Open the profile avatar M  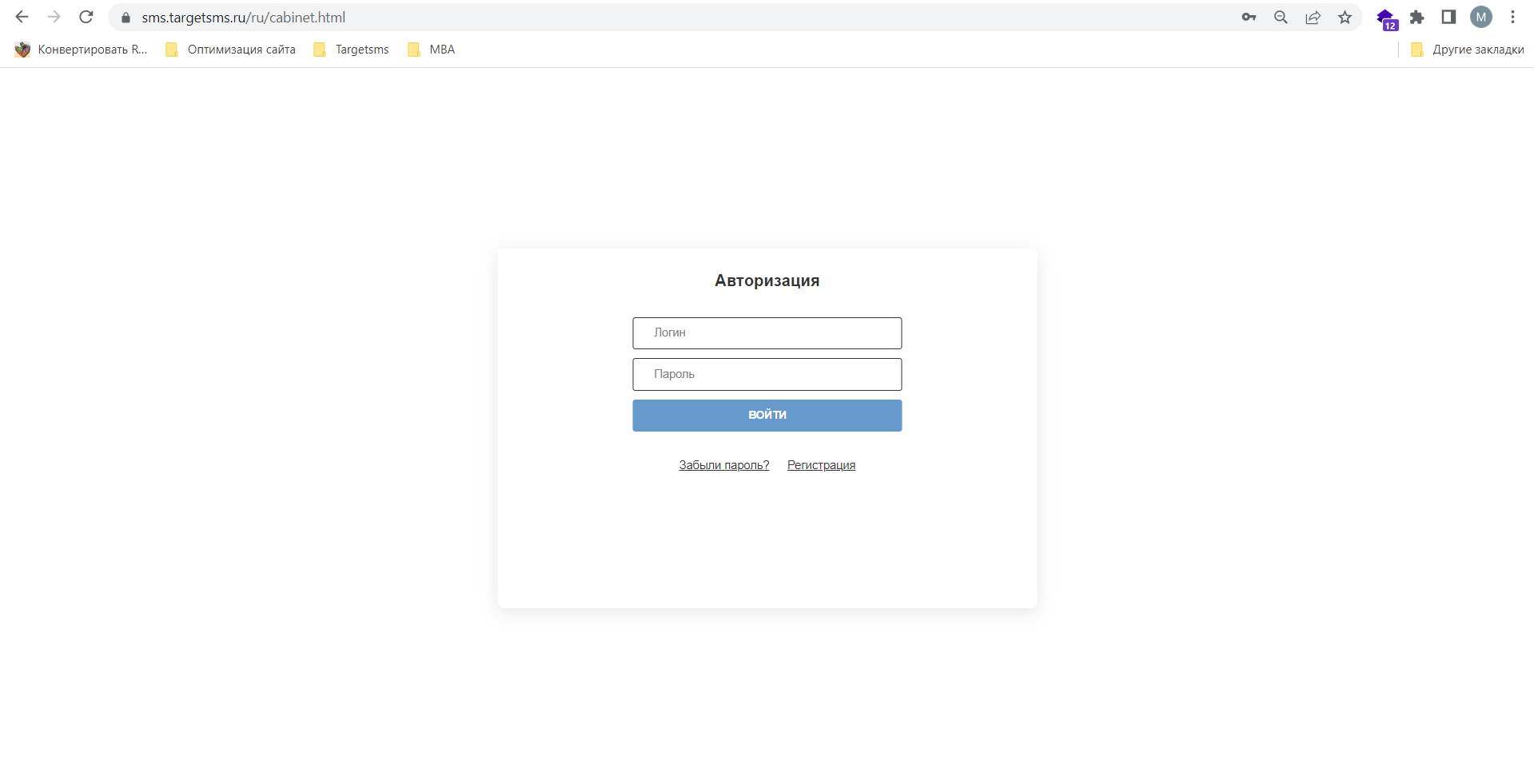click(1481, 18)
